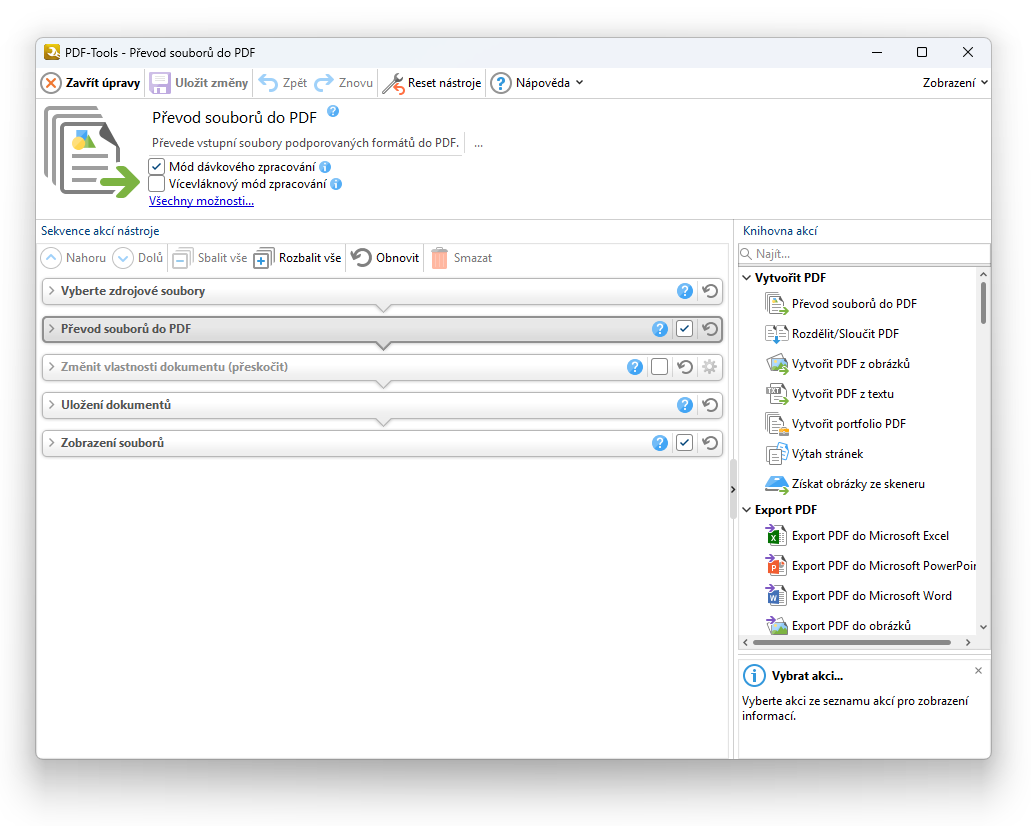Click the Znovu redo arrow
The width and height of the screenshot is (1031, 826).
point(324,84)
